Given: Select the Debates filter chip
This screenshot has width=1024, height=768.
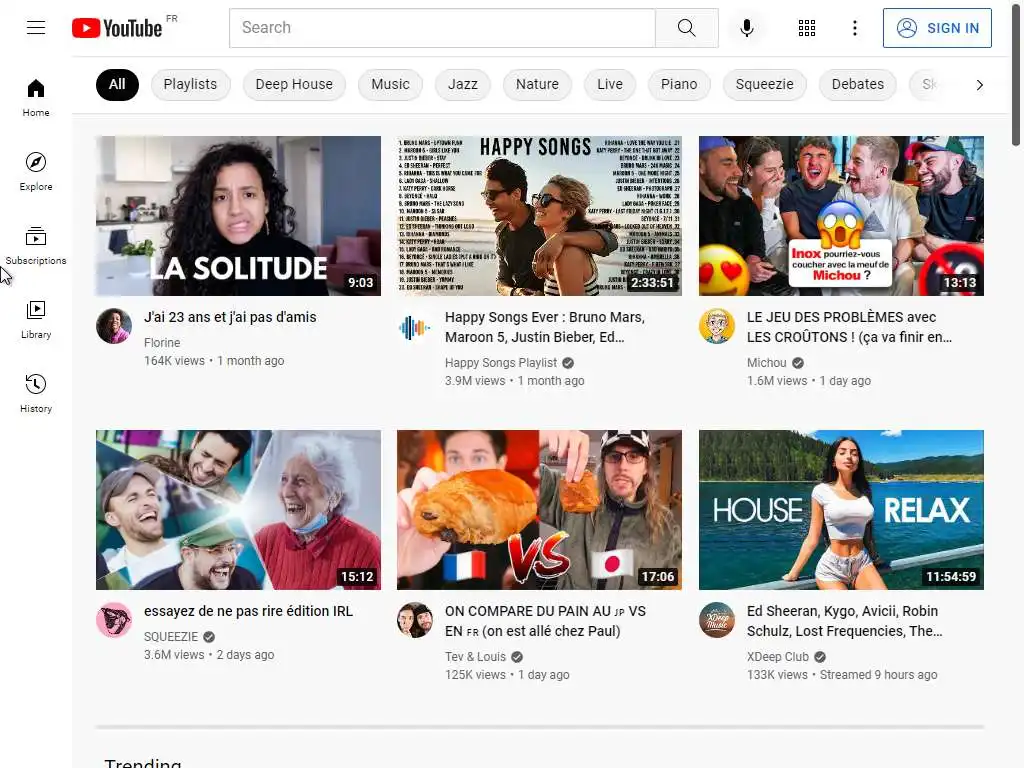Looking at the screenshot, I should coord(857,84).
